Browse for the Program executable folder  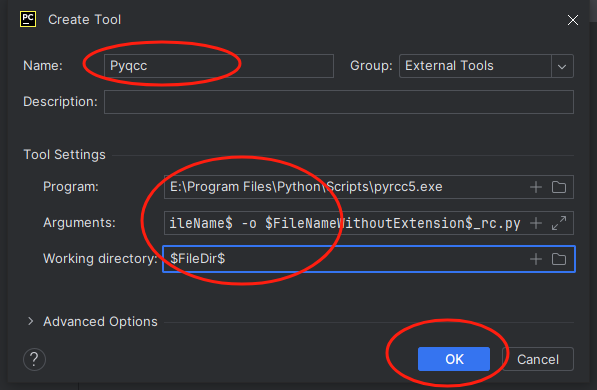[559, 187]
